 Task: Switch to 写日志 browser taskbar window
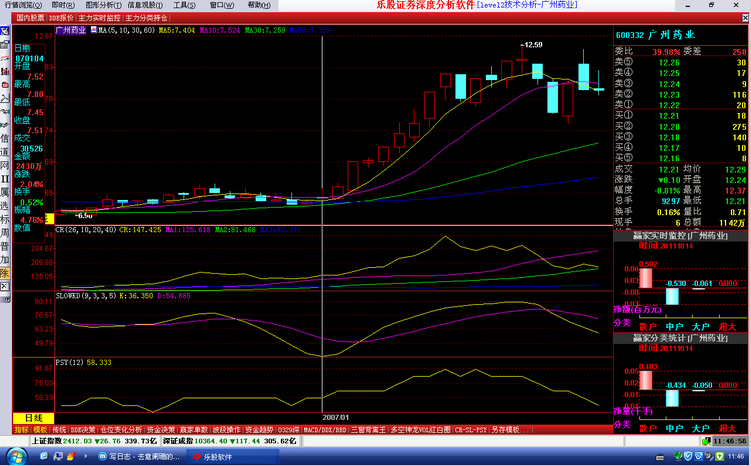[139, 457]
